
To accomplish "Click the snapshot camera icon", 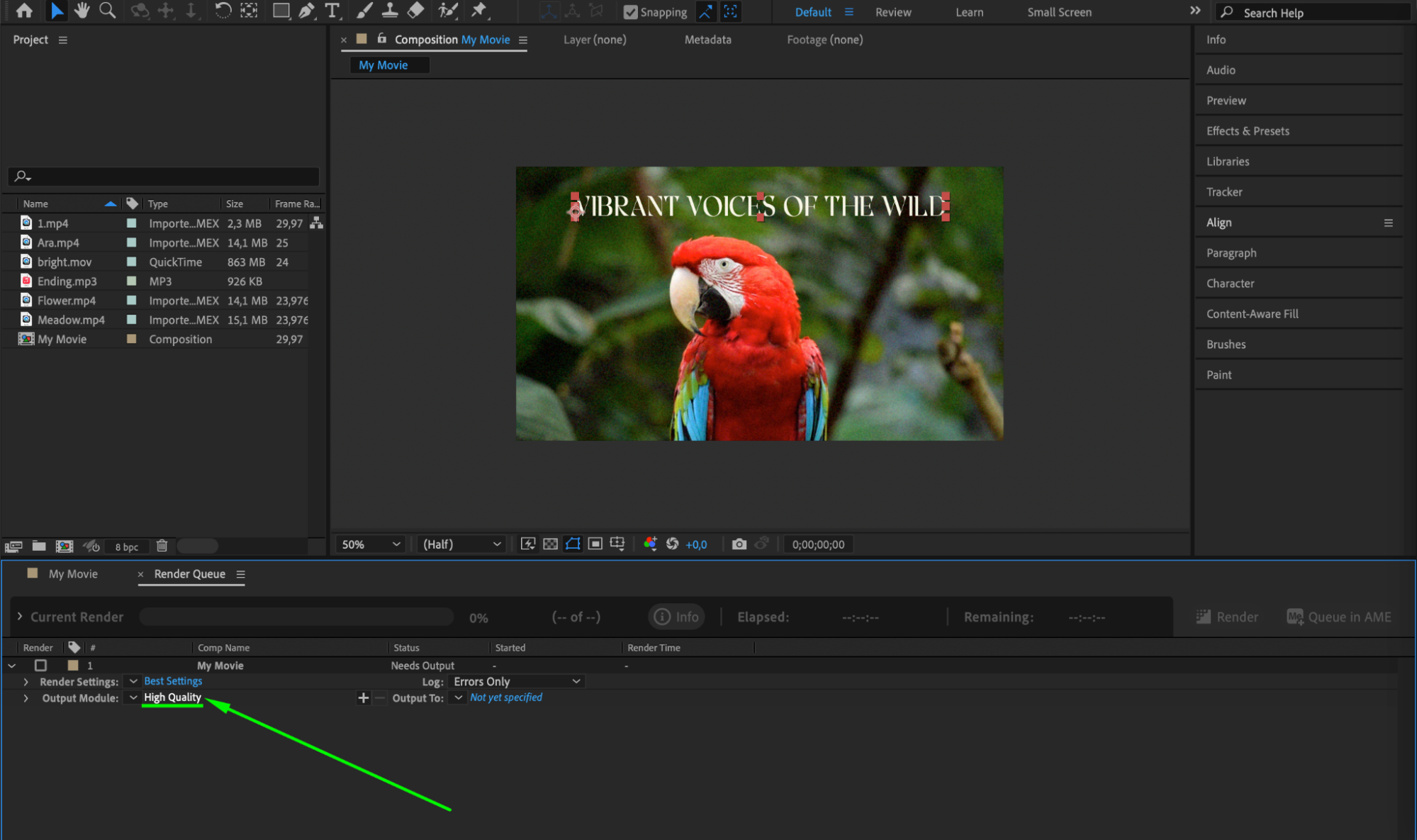I will point(739,544).
